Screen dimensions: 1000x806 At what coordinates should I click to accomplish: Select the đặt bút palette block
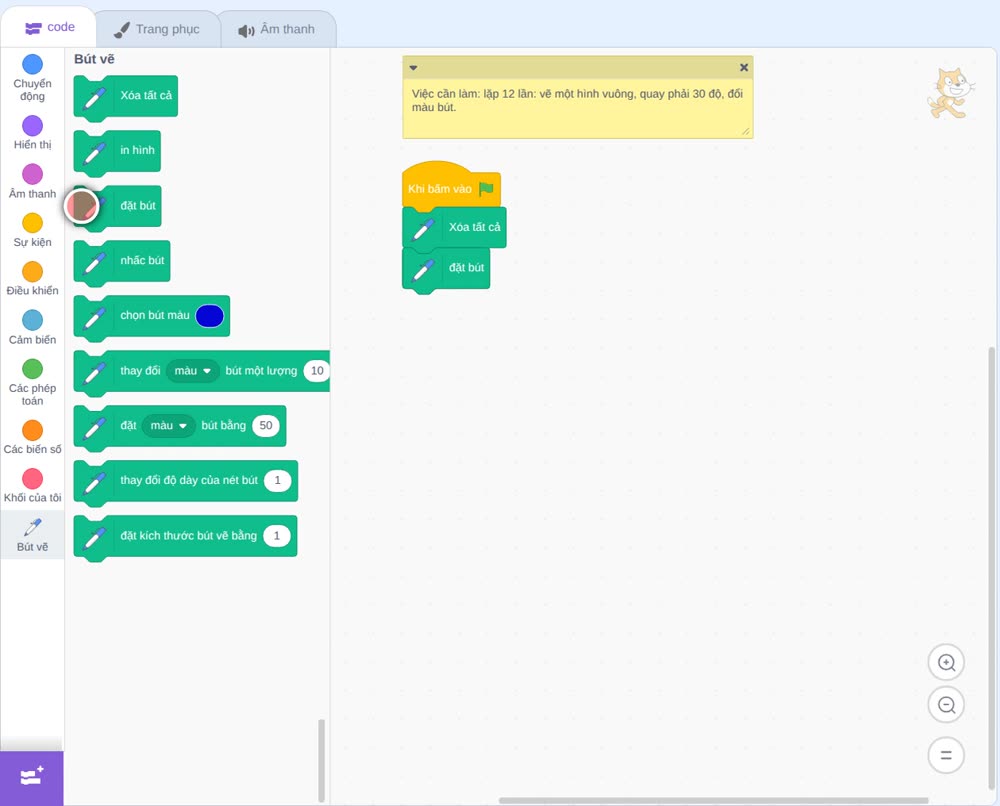click(117, 206)
